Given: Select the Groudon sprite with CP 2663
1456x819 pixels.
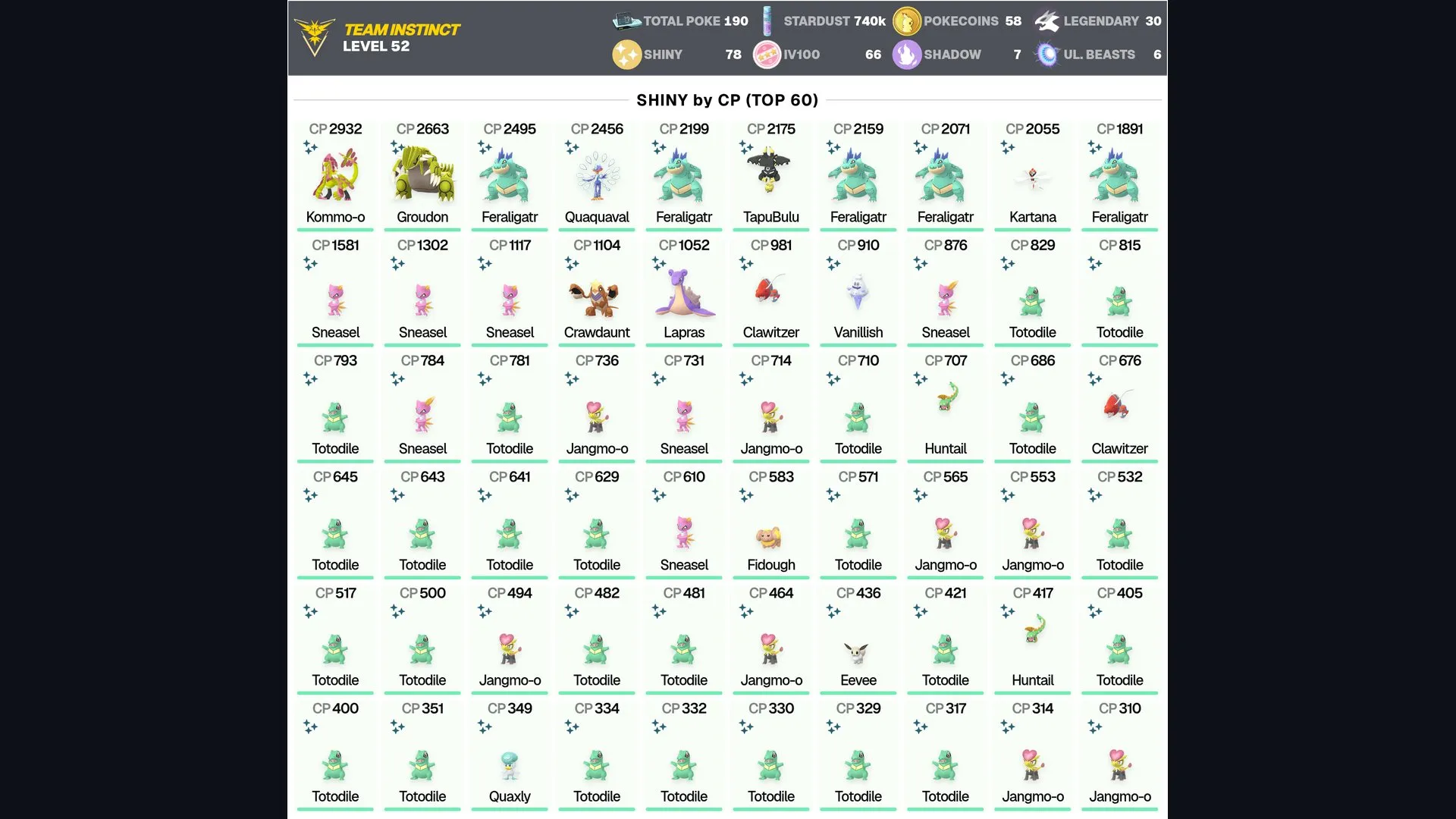Looking at the screenshot, I should pos(423,175).
